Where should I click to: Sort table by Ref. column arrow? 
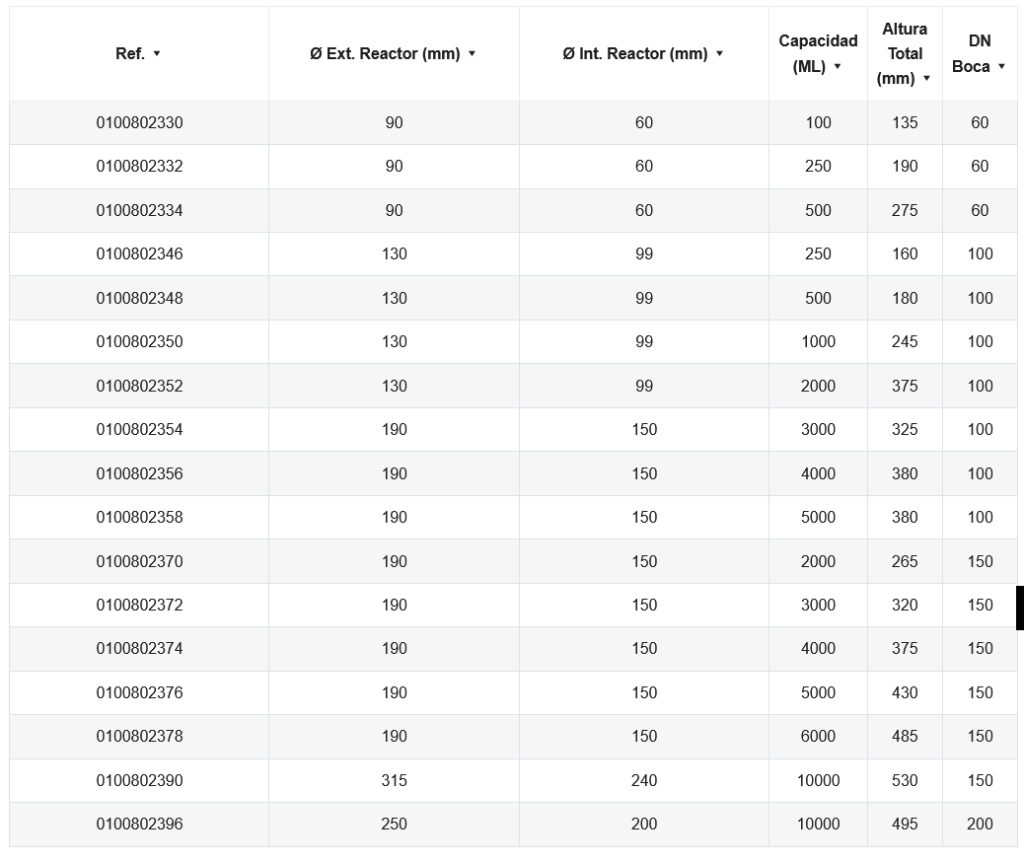tap(157, 54)
